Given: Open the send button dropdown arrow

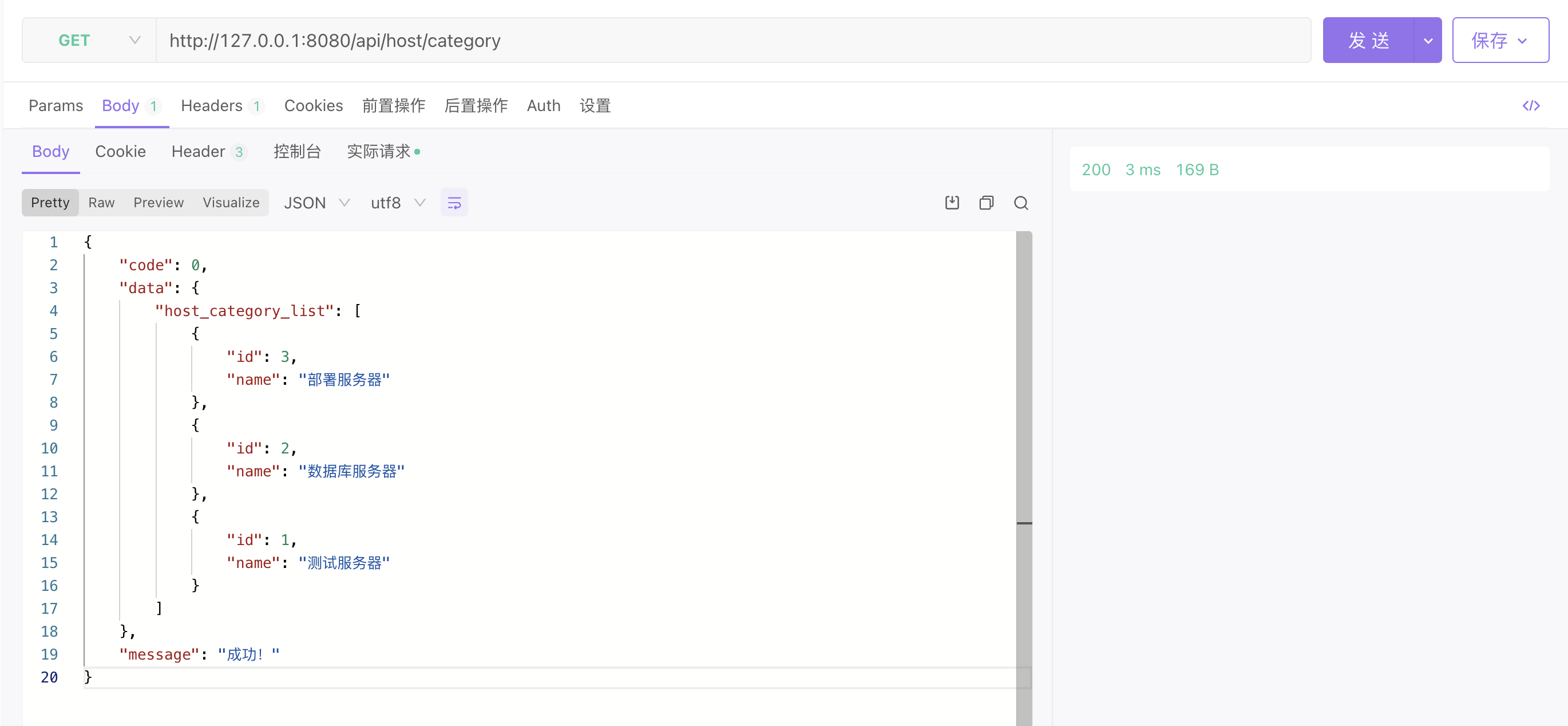Looking at the screenshot, I should tap(1427, 40).
